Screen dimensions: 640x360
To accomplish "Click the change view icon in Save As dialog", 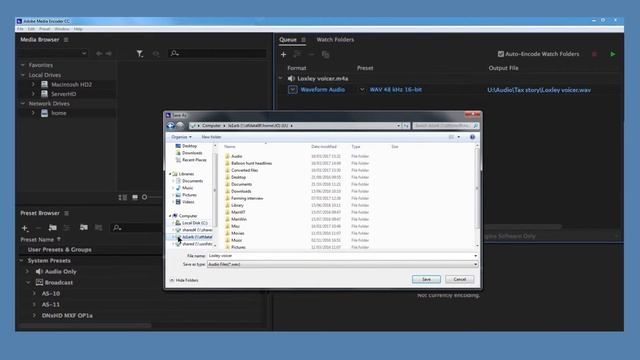I will pyautogui.click(x=451, y=137).
